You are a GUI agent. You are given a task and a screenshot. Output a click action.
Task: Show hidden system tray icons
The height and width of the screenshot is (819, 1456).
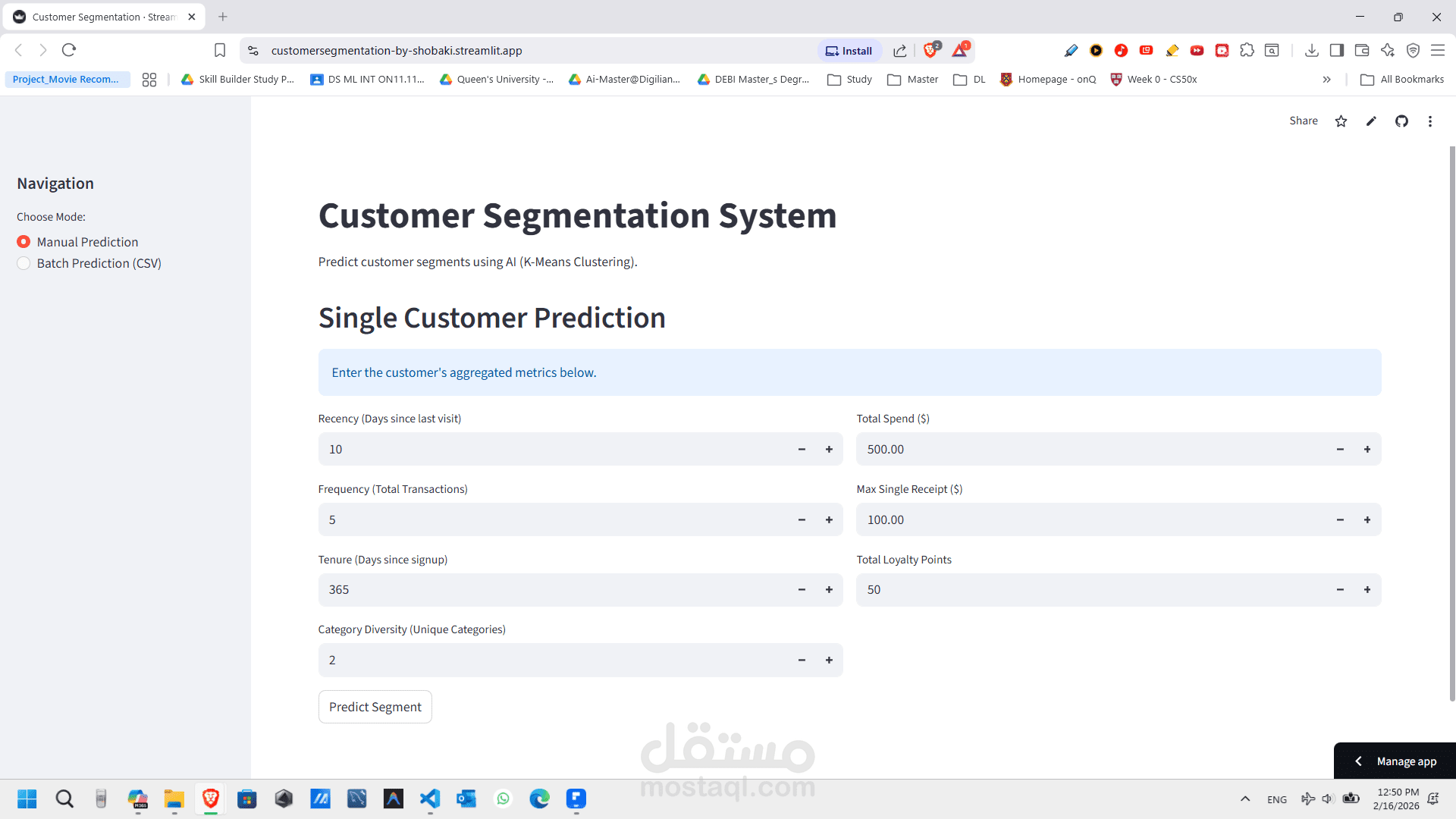(1245, 799)
